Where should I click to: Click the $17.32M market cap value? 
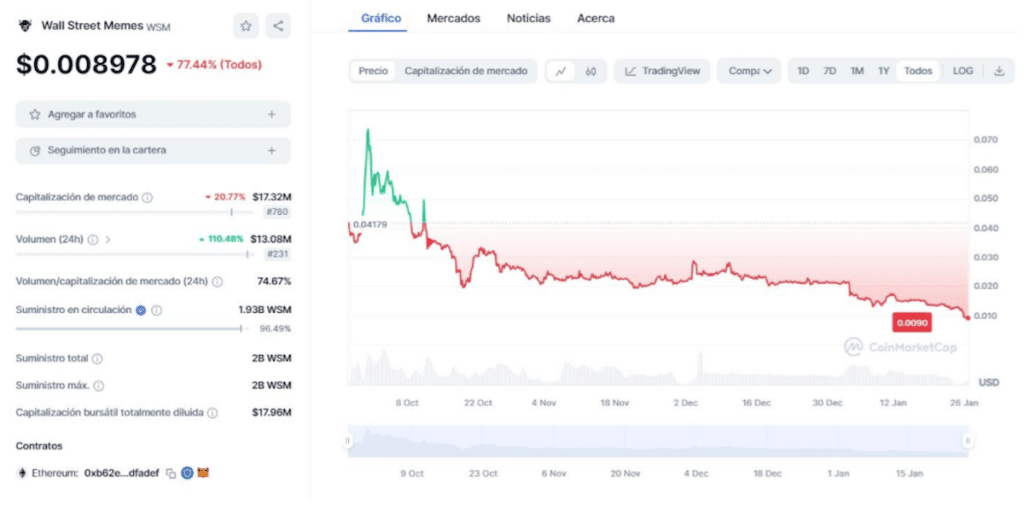272,197
